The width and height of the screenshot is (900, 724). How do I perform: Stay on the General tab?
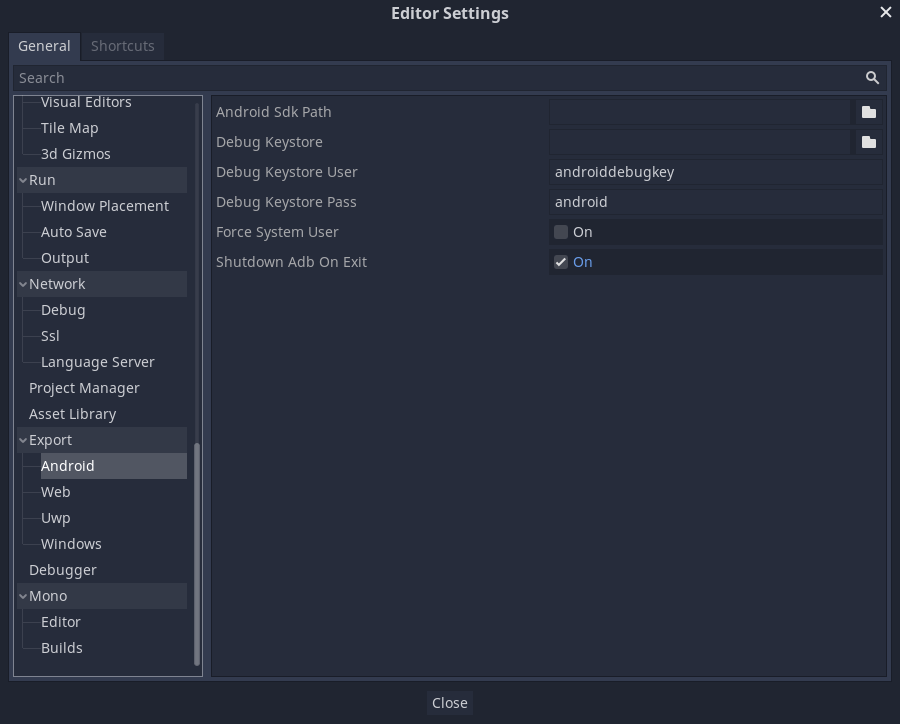[x=44, y=46]
